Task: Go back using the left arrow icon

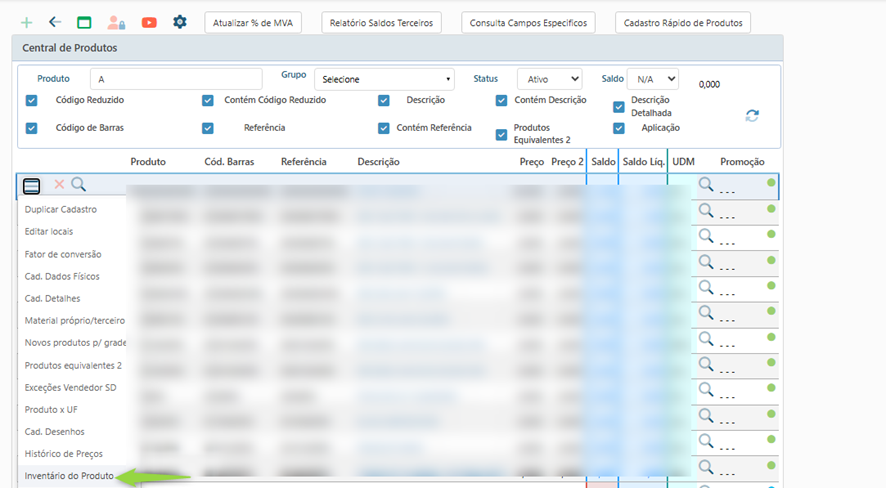Action: (x=55, y=22)
